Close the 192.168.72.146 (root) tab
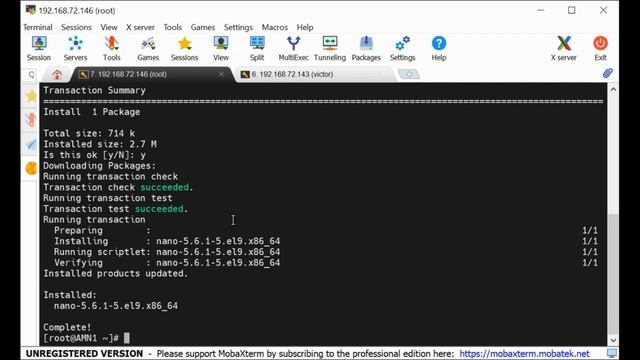This screenshot has height=360, width=640. click(221, 74)
